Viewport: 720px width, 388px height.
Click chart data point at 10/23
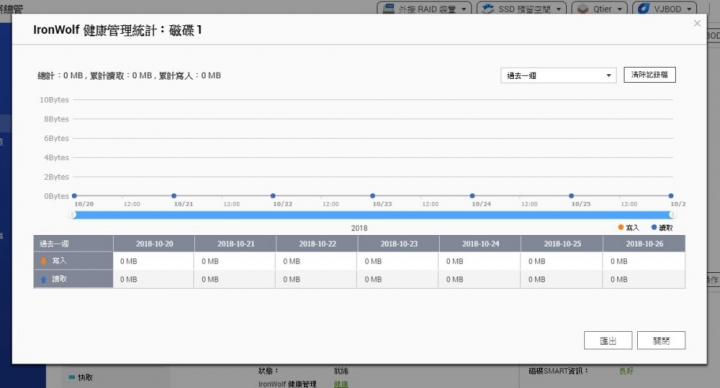(x=372, y=196)
